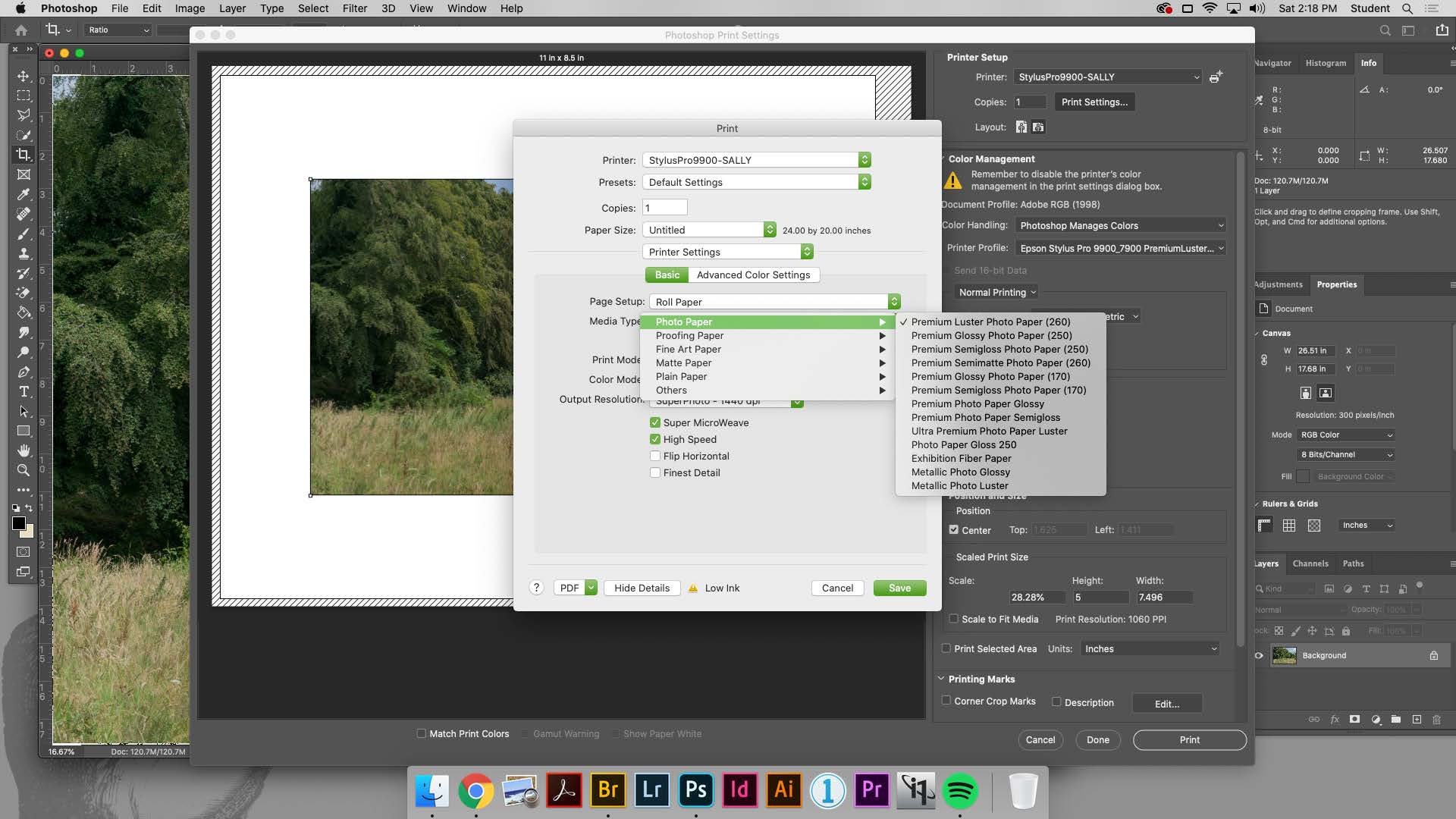Image resolution: width=1456 pixels, height=819 pixels.
Task: Select Premium Glossy Photo Paper (250)
Action: 1000,335
